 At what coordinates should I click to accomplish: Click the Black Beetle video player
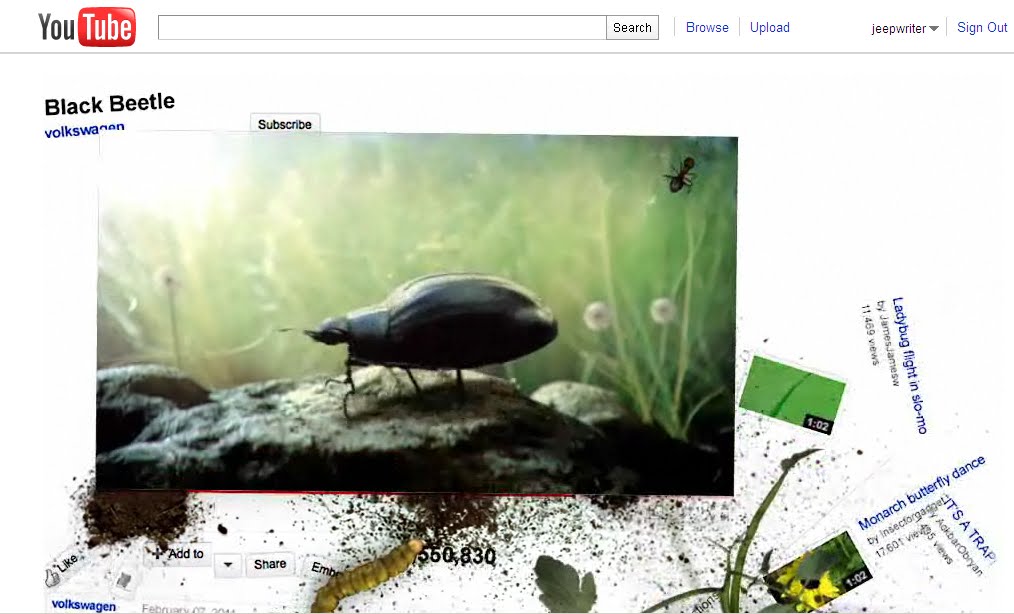(416, 314)
